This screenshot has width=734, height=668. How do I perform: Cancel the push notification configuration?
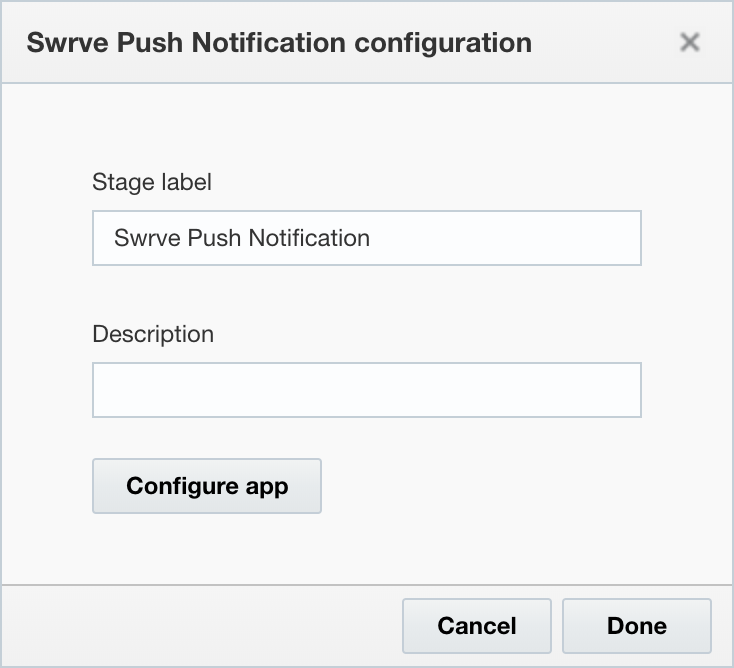pos(477,626)
